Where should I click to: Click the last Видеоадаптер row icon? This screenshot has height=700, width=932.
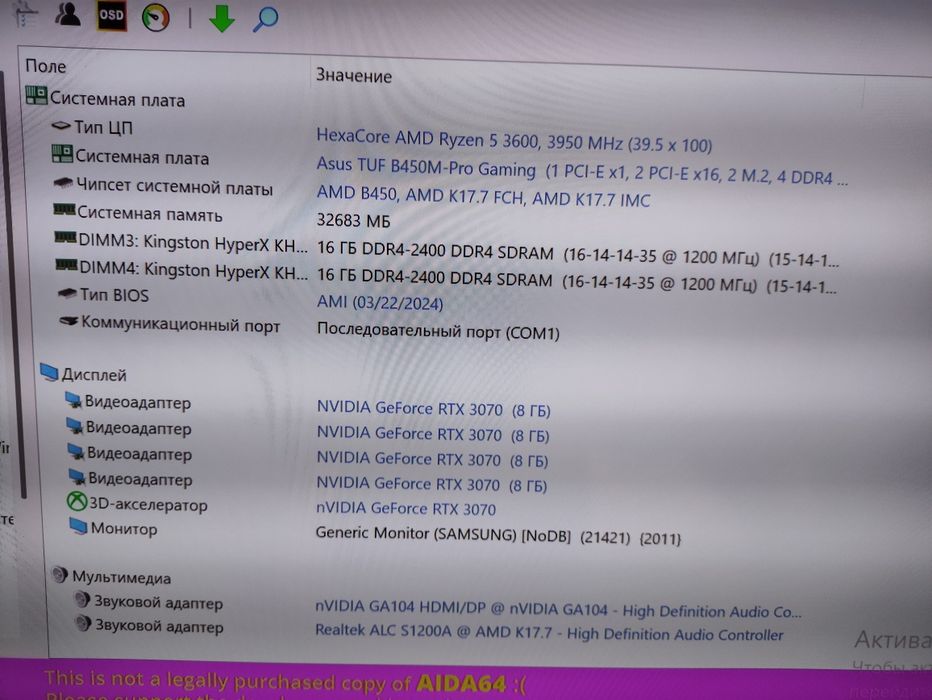pos(77,477)
